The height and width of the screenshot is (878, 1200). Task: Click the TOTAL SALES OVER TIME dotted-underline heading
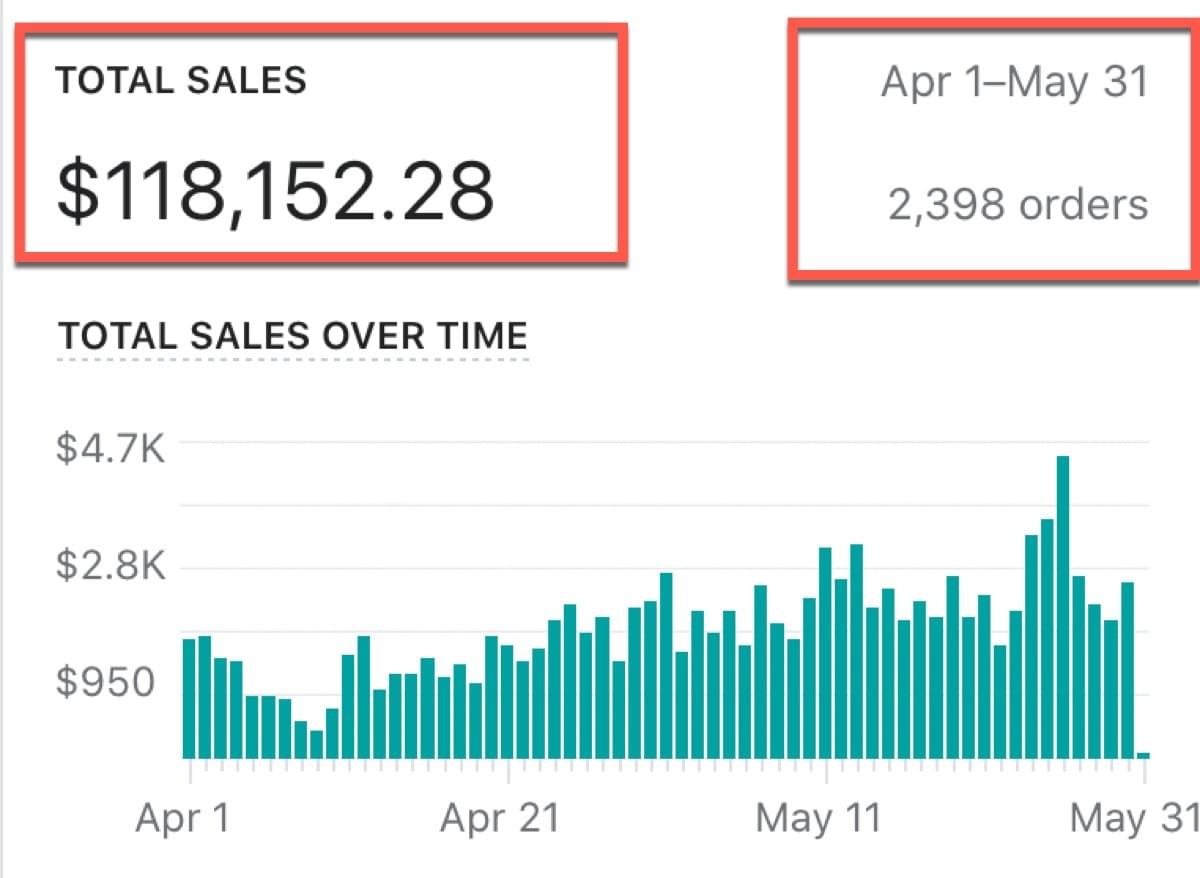(x=293, y=336)
